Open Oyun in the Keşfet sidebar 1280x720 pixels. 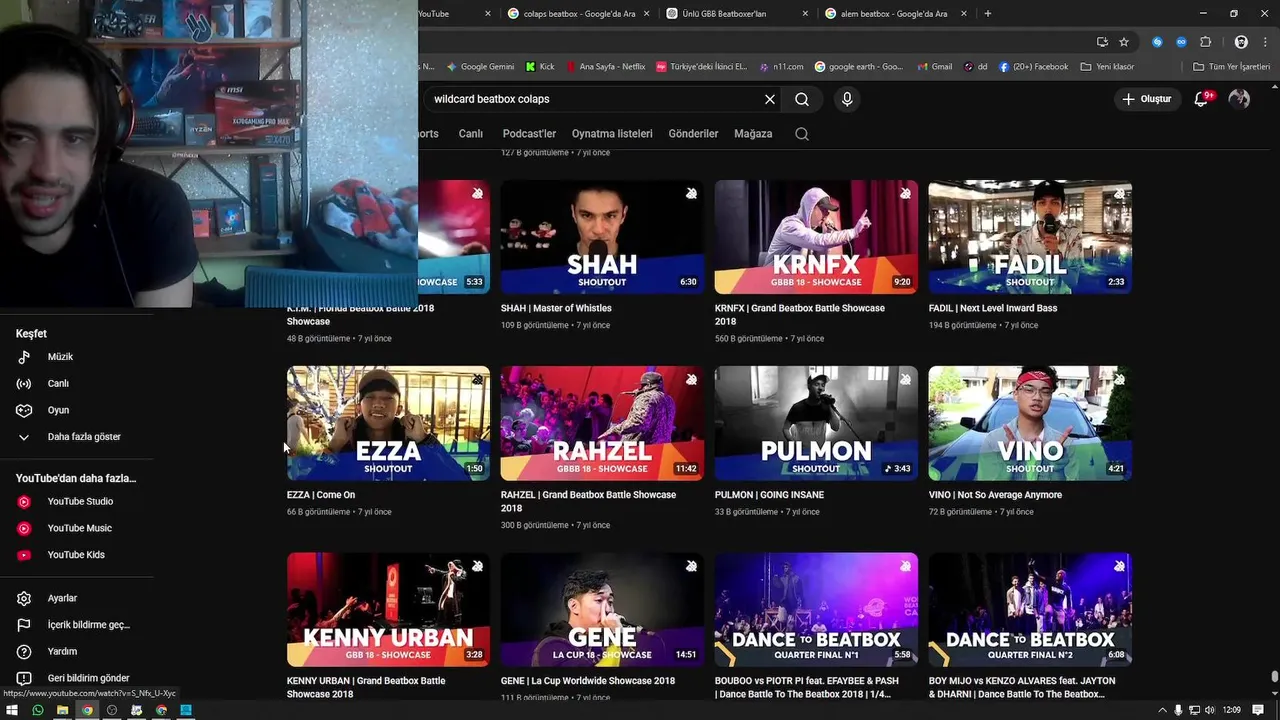77,410
